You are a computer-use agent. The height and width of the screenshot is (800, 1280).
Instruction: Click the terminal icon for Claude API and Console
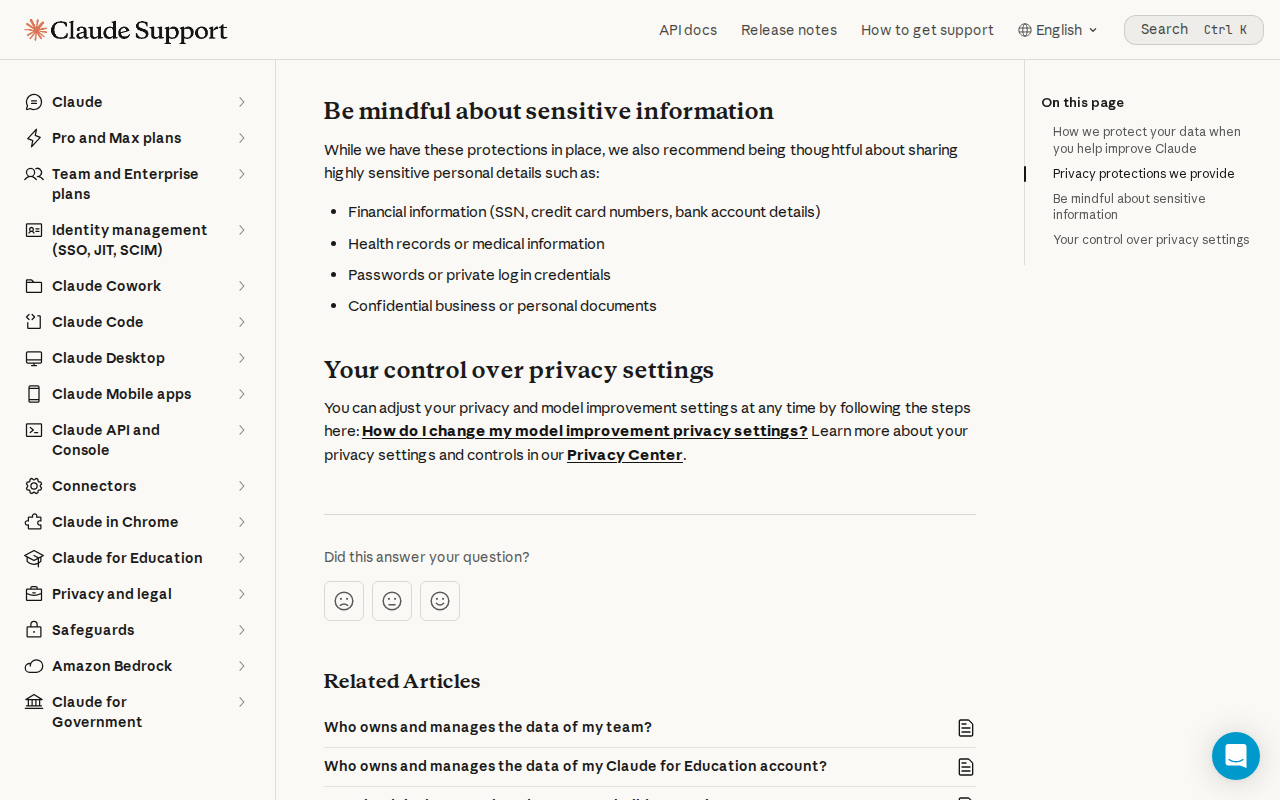click(x=34, y=430)
